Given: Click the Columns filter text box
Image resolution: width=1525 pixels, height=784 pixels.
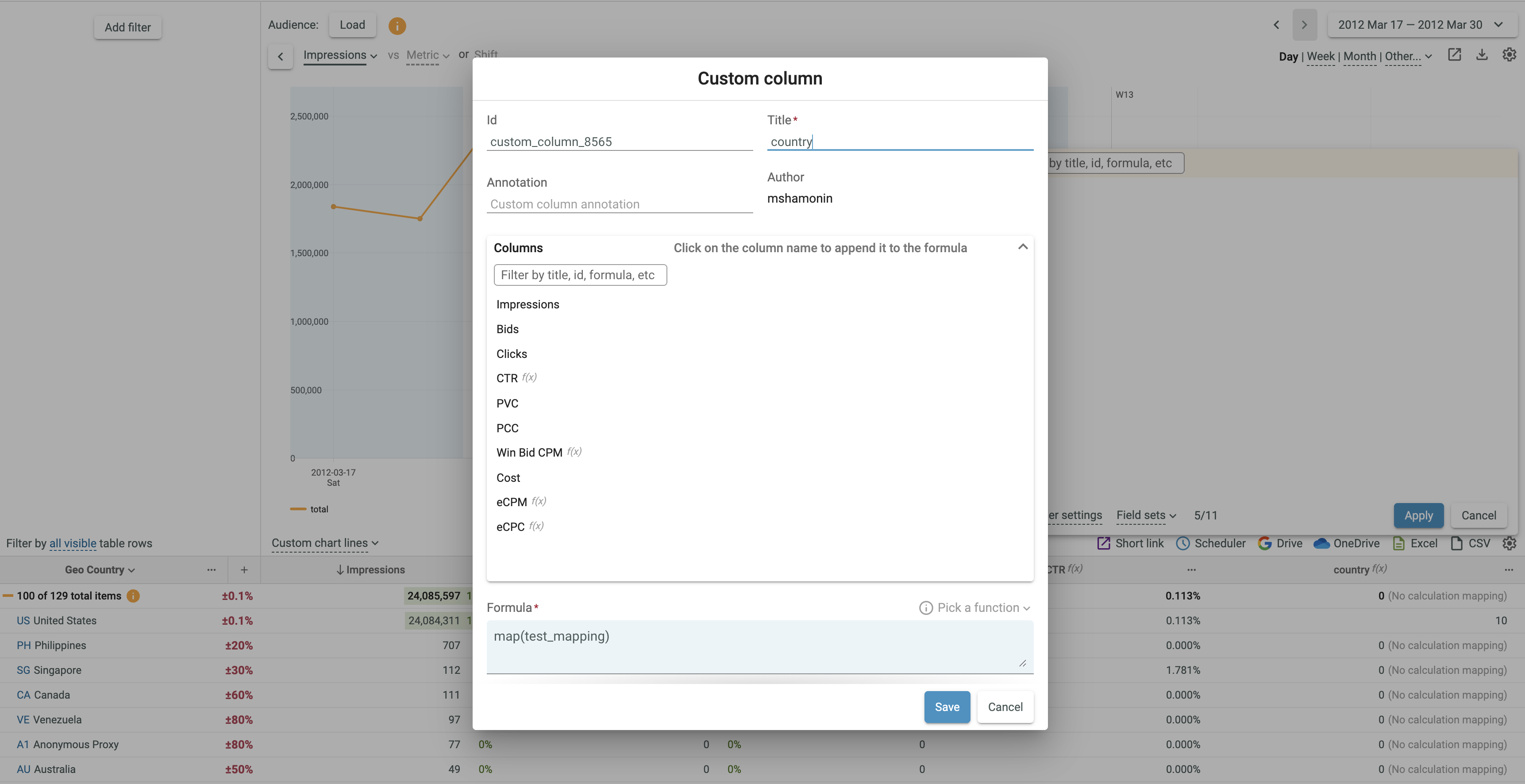Looking at the screenshot, I should click(x=580, y=275).
